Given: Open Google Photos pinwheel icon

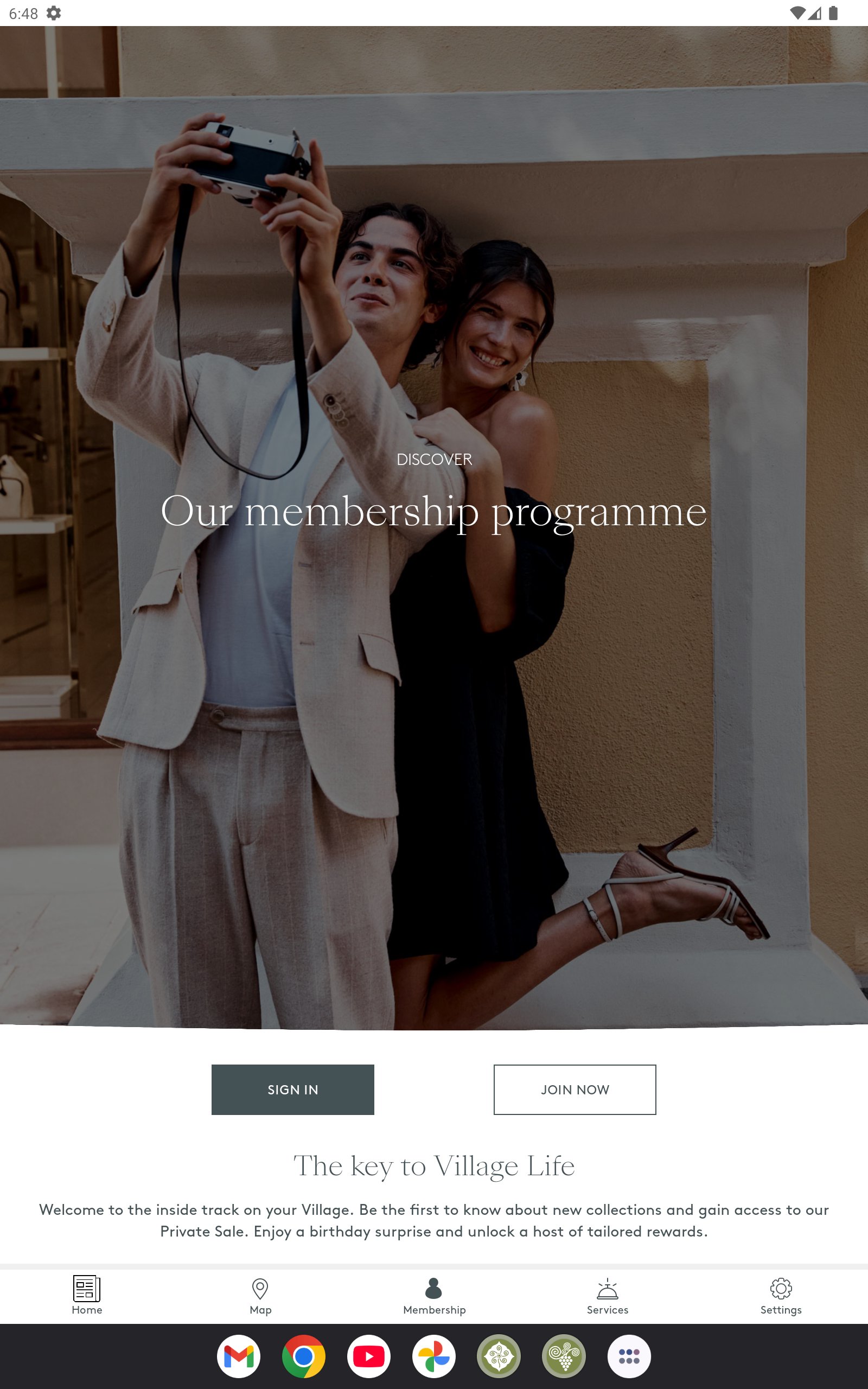Looking at the screenshot, I should point(434,1356).
